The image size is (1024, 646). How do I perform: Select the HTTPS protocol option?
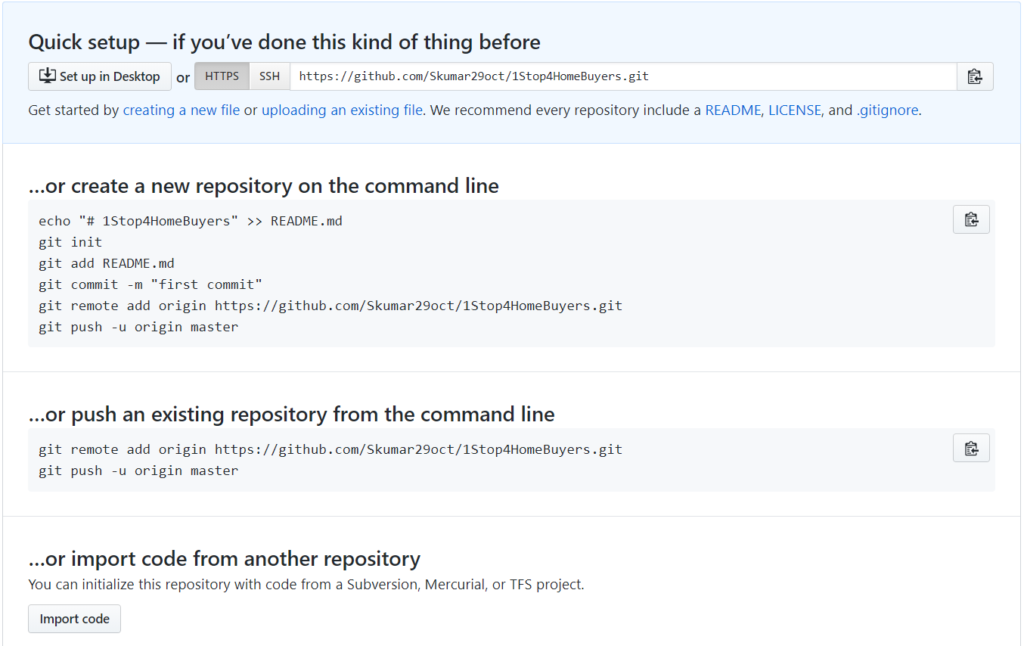[x=222, y=76]
